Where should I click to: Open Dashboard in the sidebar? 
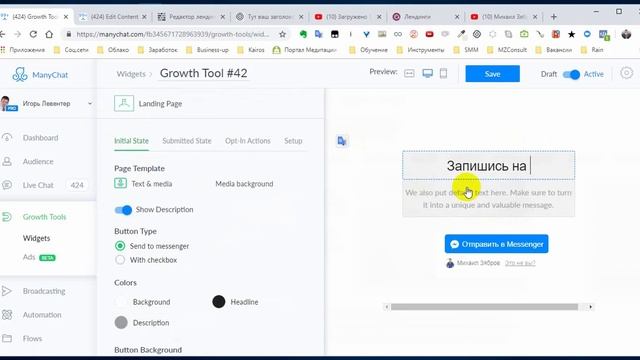40,138
